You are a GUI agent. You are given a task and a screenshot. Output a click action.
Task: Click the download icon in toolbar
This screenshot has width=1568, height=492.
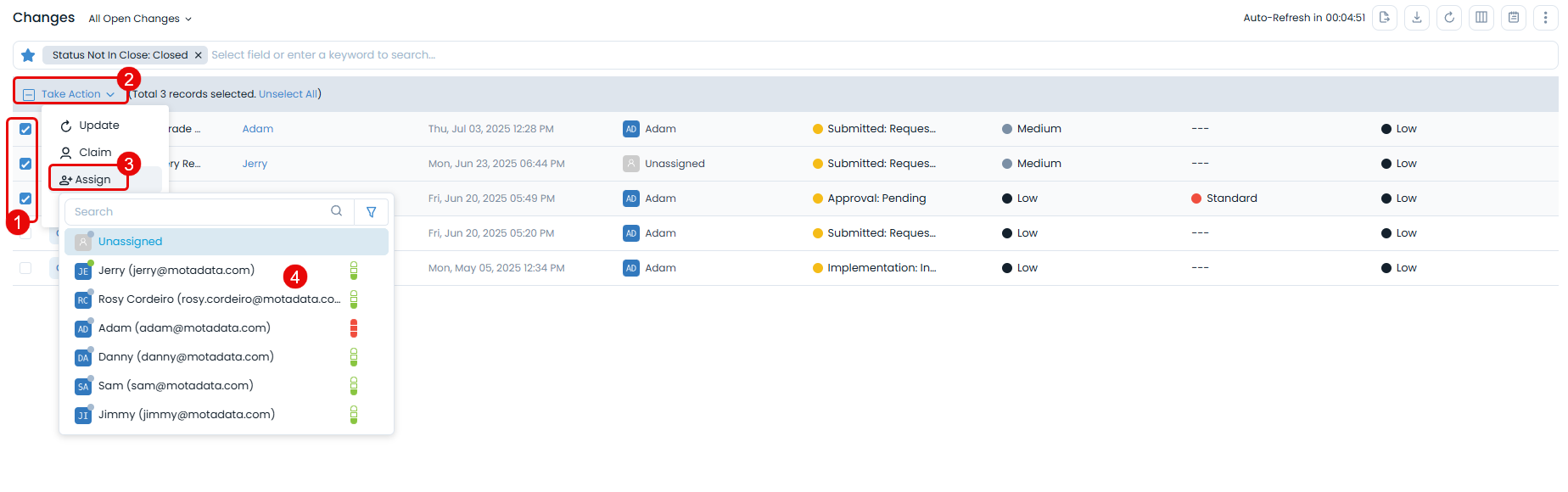[1417, 18]
